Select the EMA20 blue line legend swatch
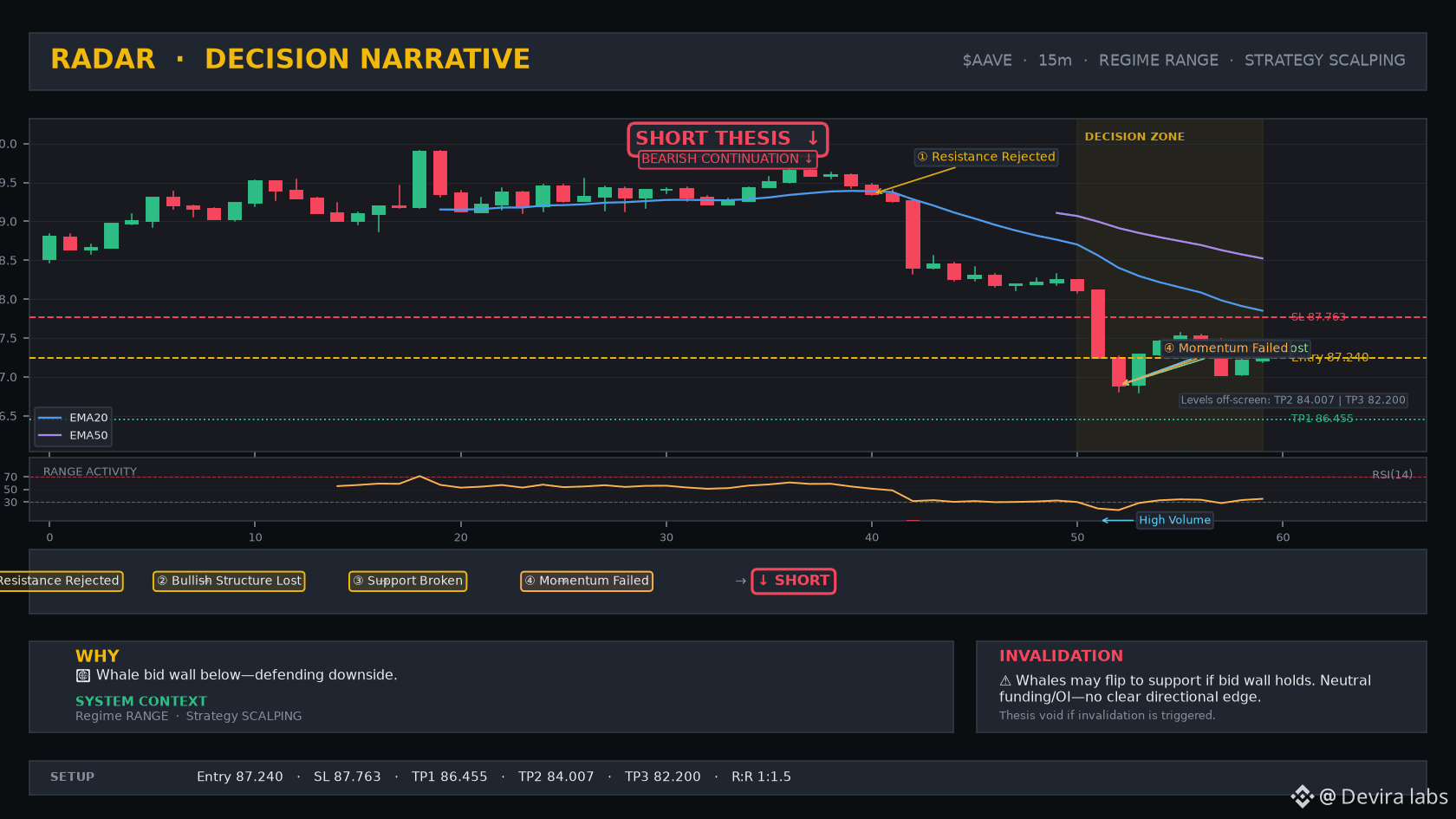The height and width of the screenshot is (819, 1456). [50, 418]
